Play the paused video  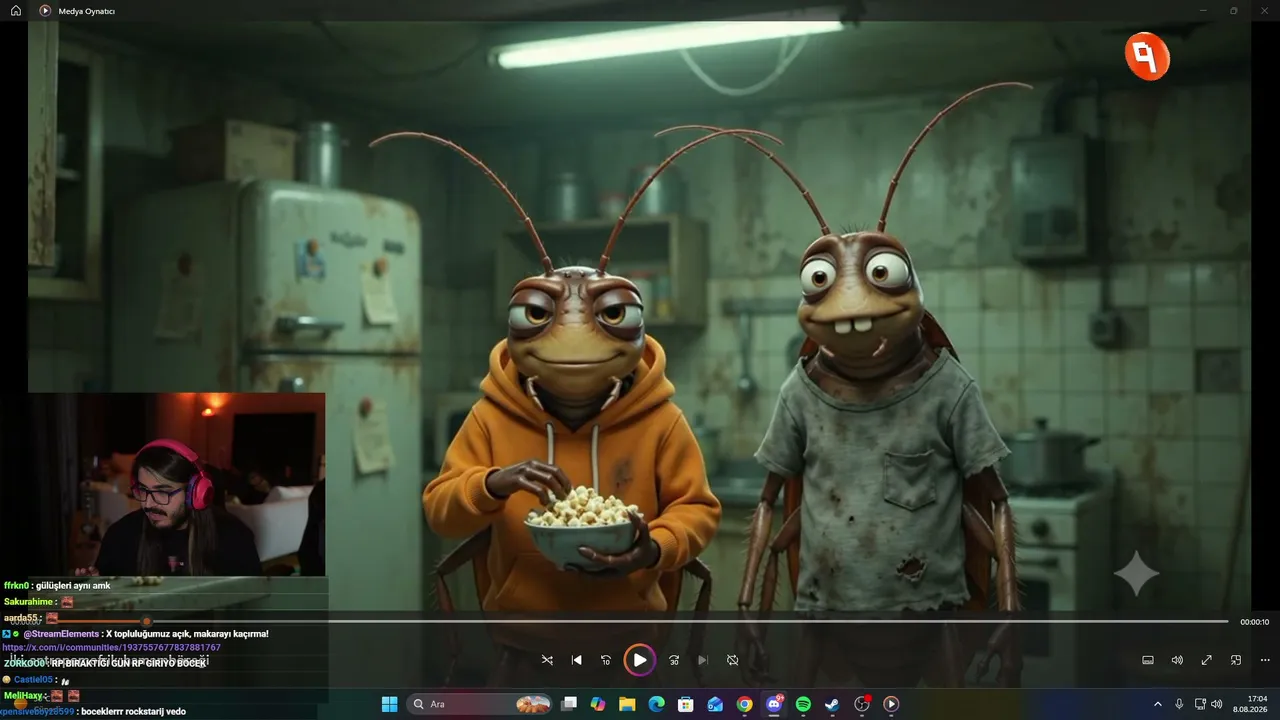(x=639, y=660)
